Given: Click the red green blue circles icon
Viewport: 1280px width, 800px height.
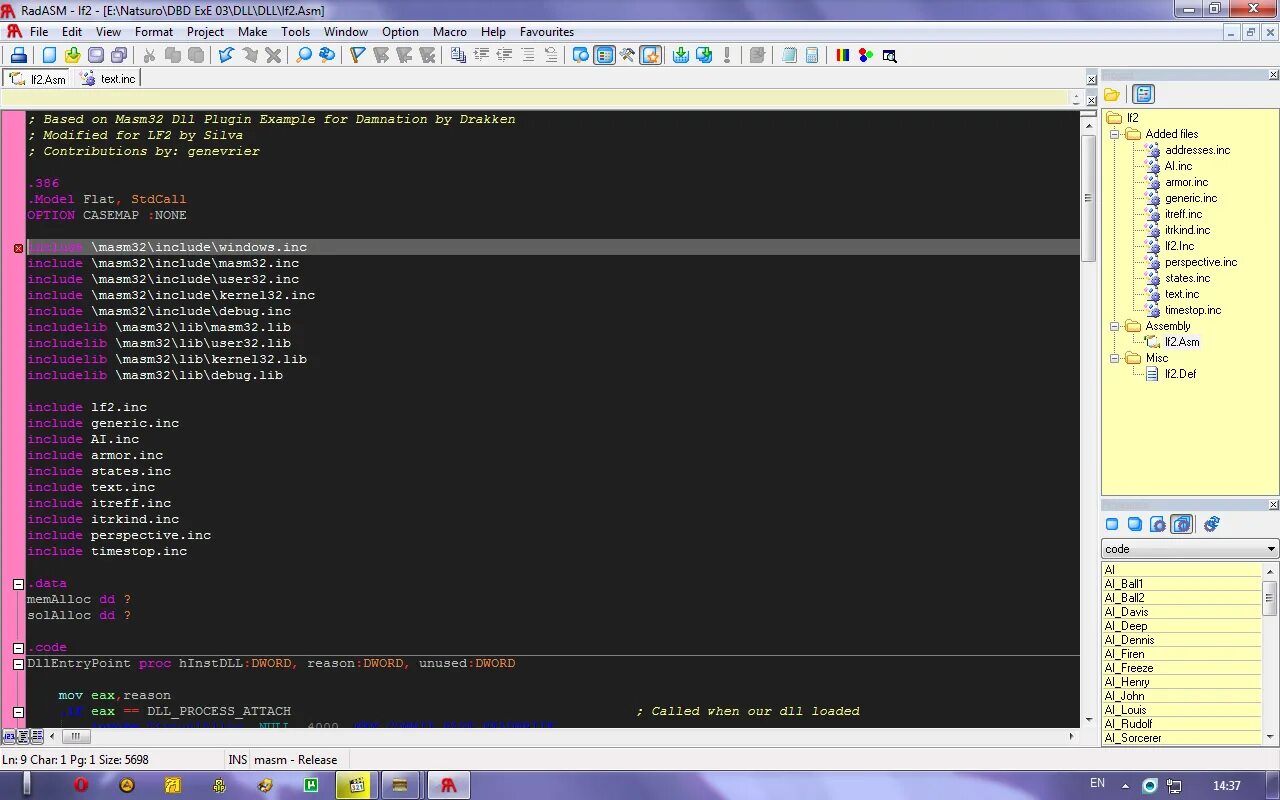Looking at the screenshot, I should pos(866,55).
